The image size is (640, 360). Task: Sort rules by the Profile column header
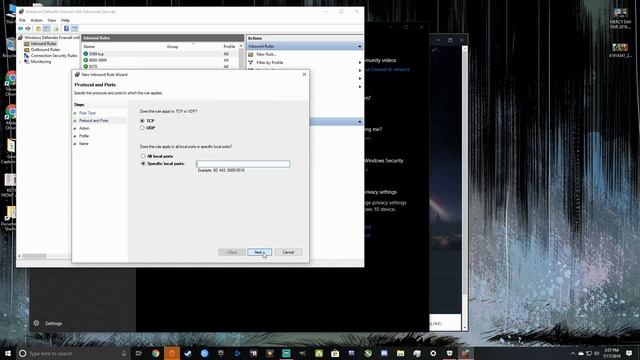(229, 47)
